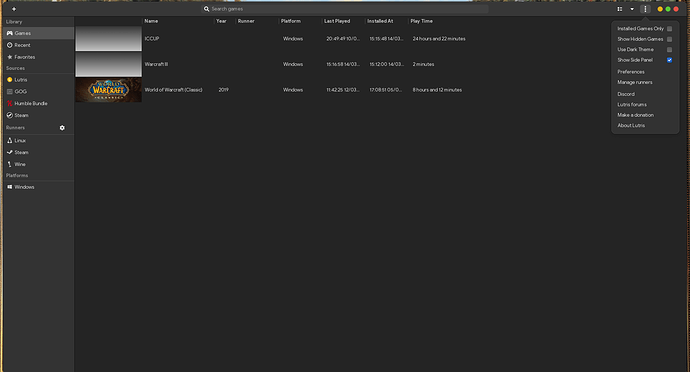Screen dimensions: 690x372
Task: Filter by the Windows platform
Action: pos(38,187)
